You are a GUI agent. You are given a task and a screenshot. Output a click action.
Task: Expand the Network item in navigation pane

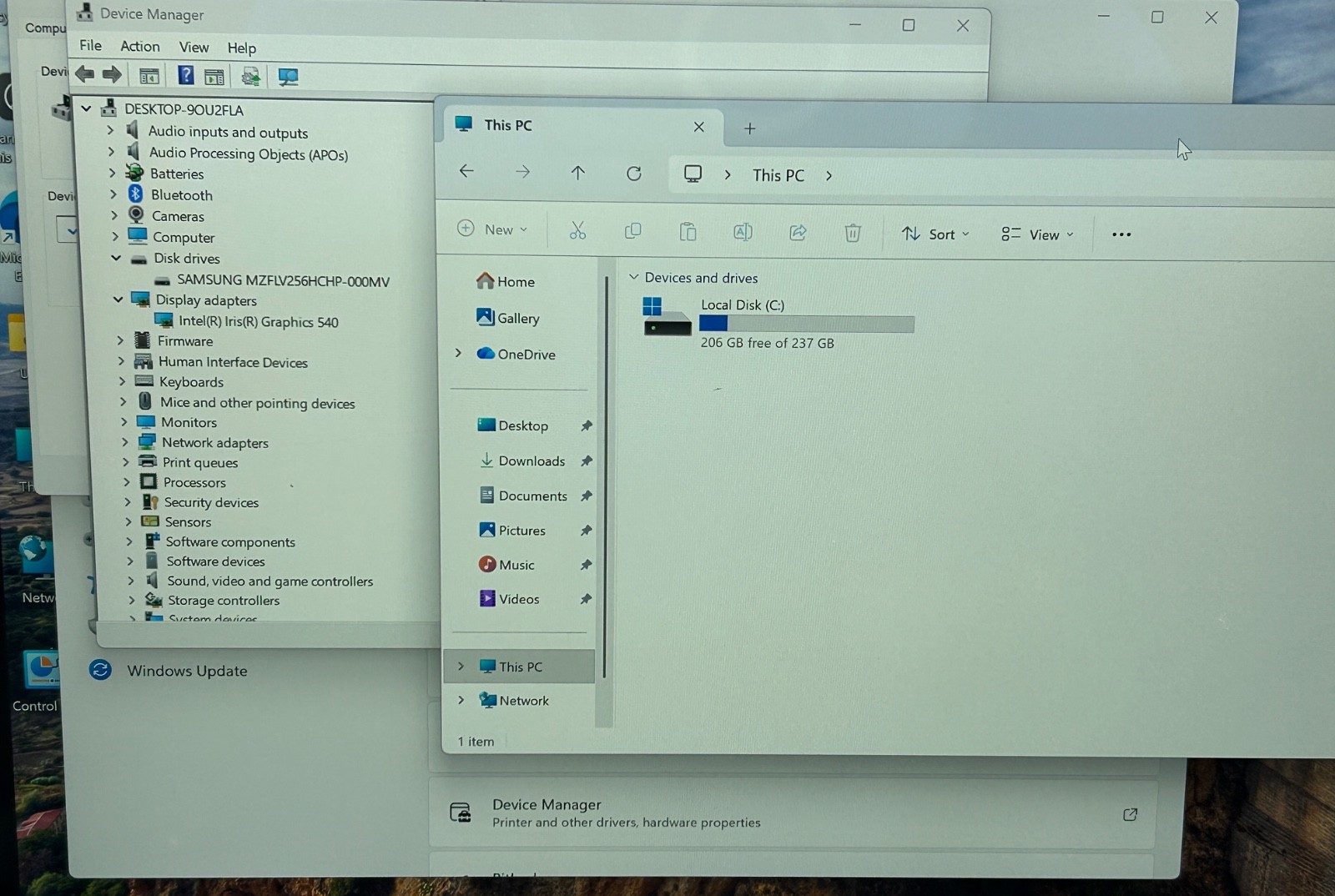461,700
